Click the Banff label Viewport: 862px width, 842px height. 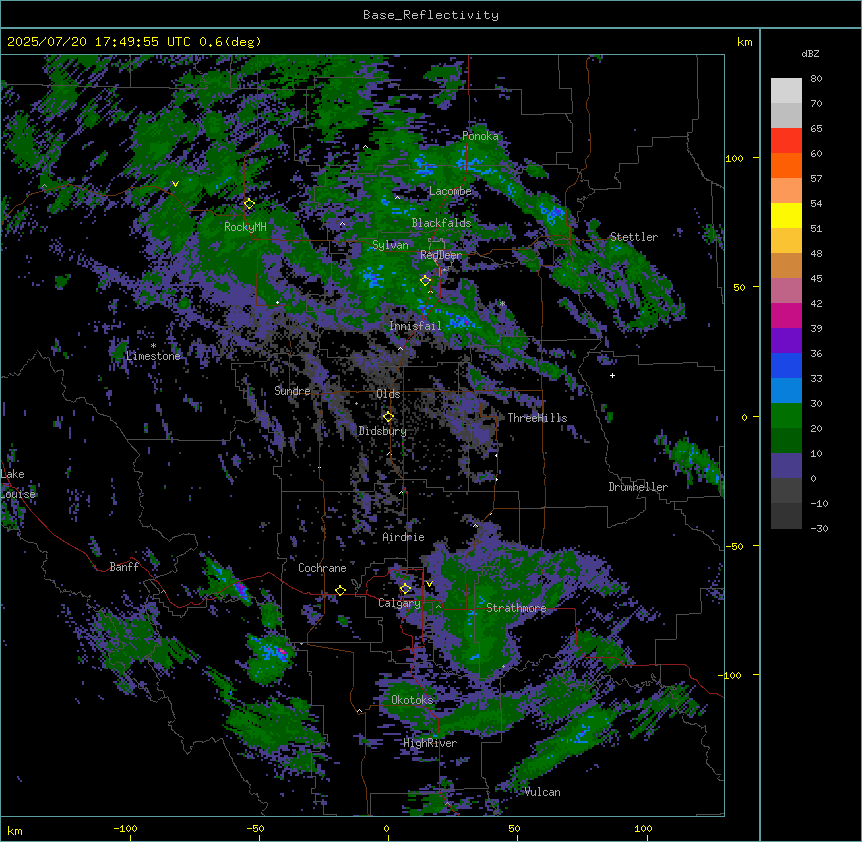click(124, 567)
